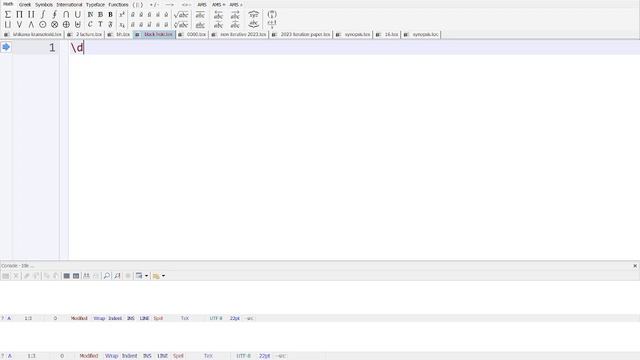Click the A indicator in bottom status bar
This screenshot has width=640, height=360.
pyautogui.click(x=10, y=356)
